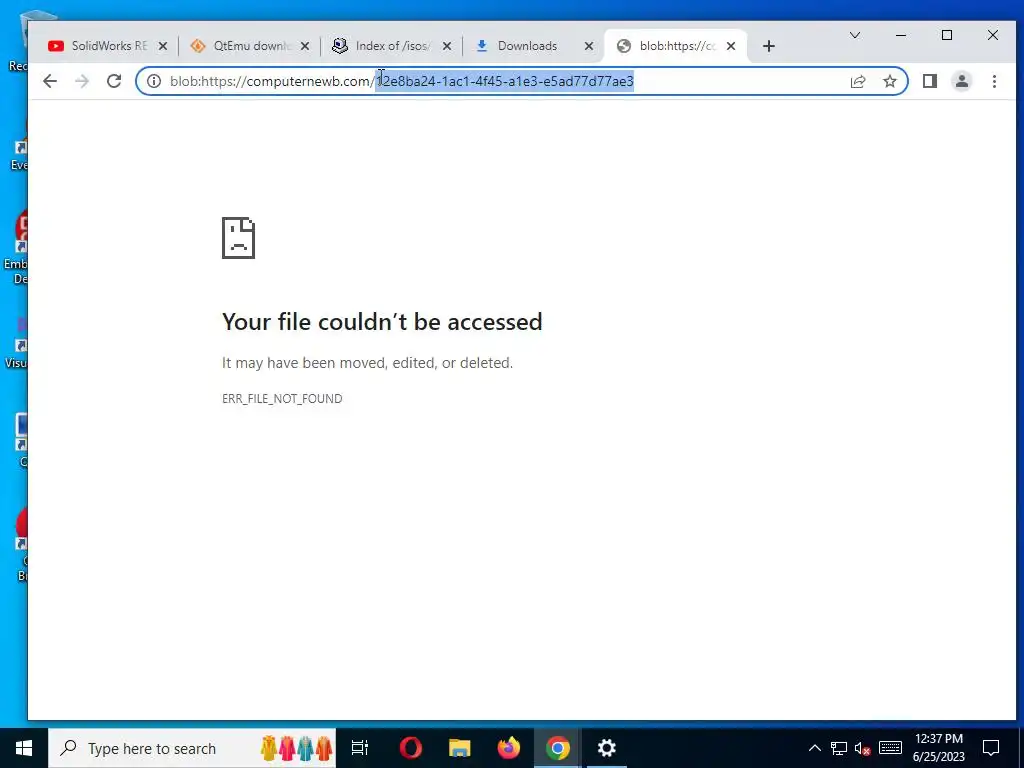Open the touch keyboard tray icon
Image resolution: width=1024 pixels, height=768 pixels.
[x=890, y=748]
